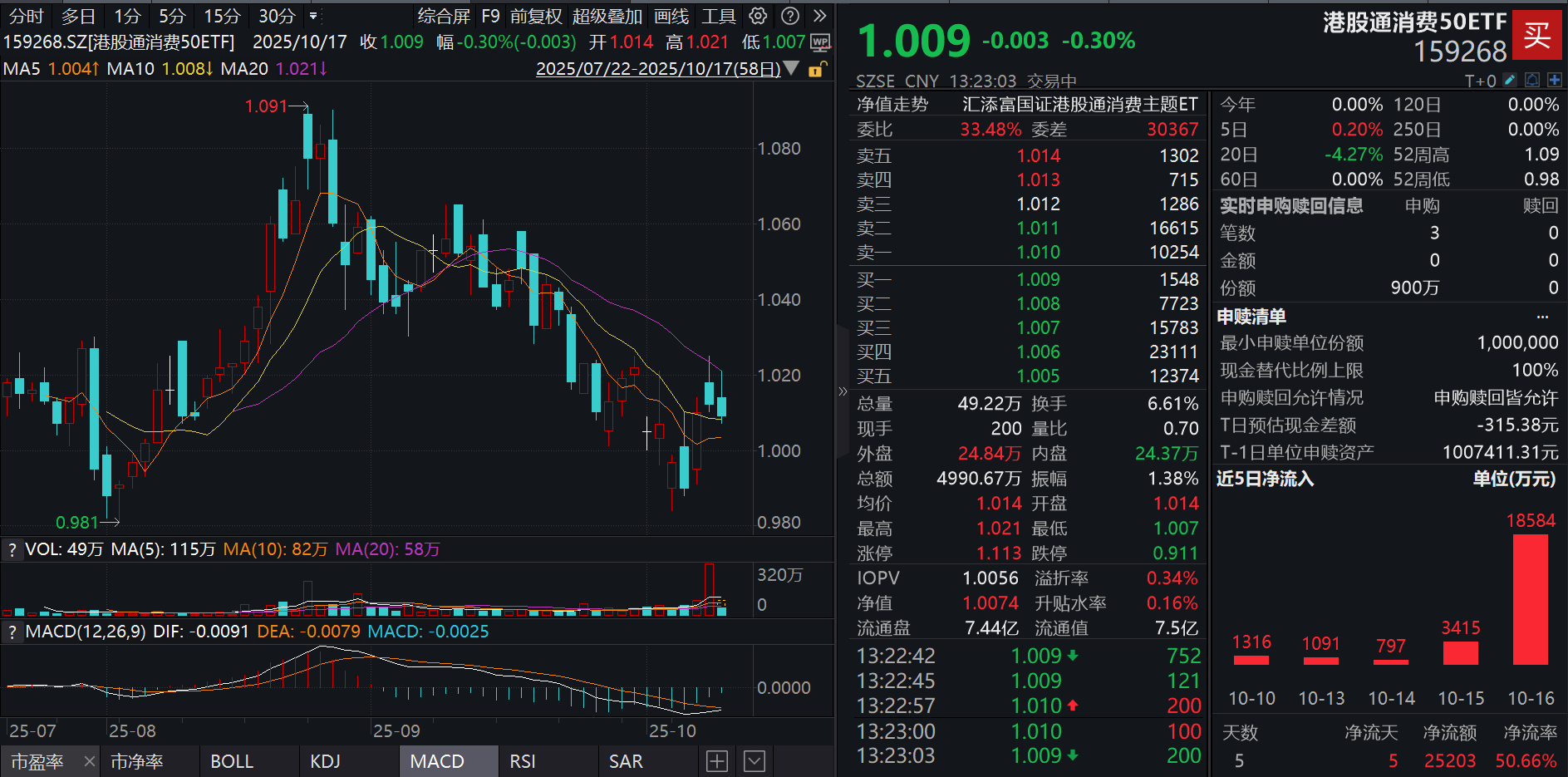Switch to the 分时 intraday tab
This screenshot has height=777, width=1568.
[25, 16]
